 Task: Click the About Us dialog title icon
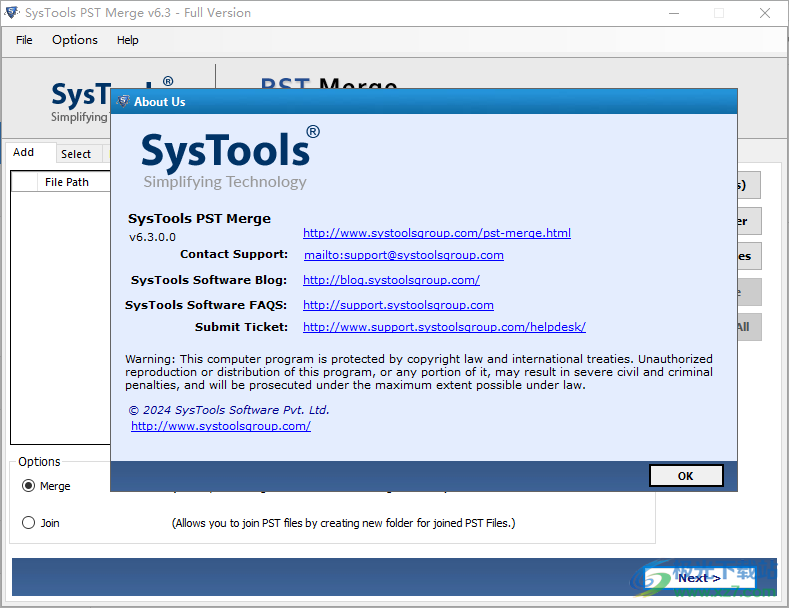pyautogui.click(x=123, y=102)
